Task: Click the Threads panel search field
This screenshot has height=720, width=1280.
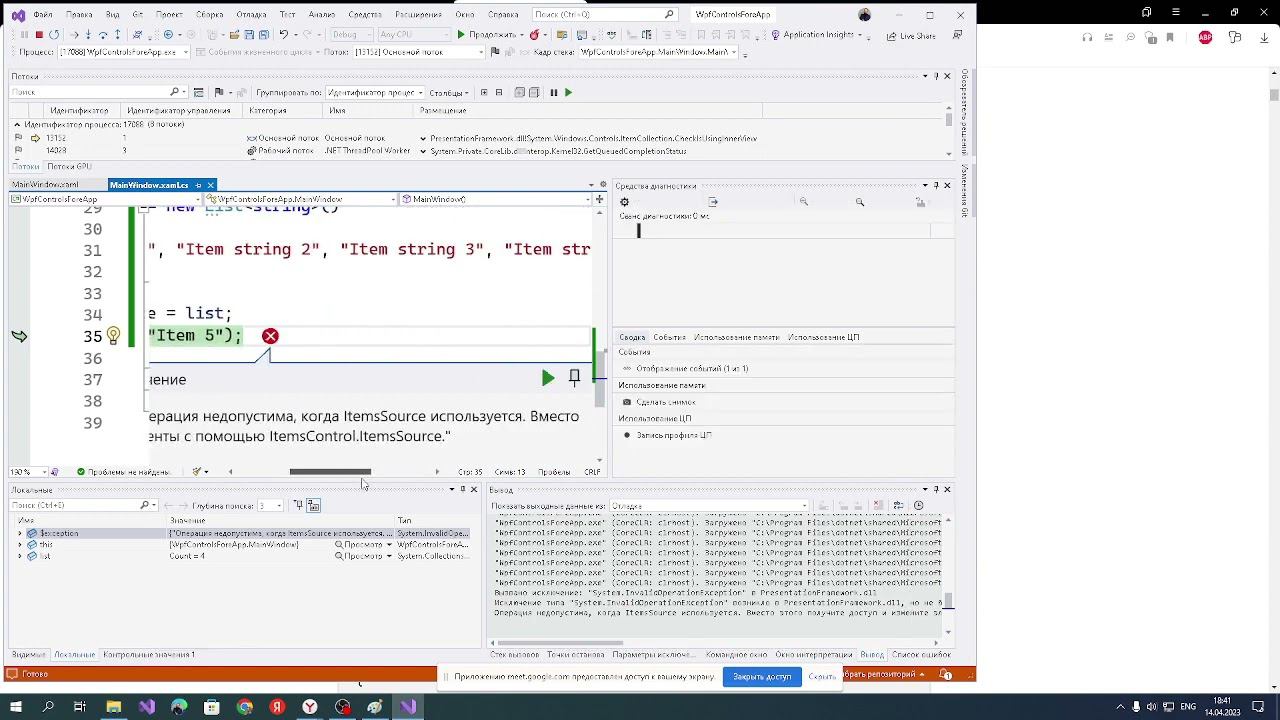Action: click(97, 92)
